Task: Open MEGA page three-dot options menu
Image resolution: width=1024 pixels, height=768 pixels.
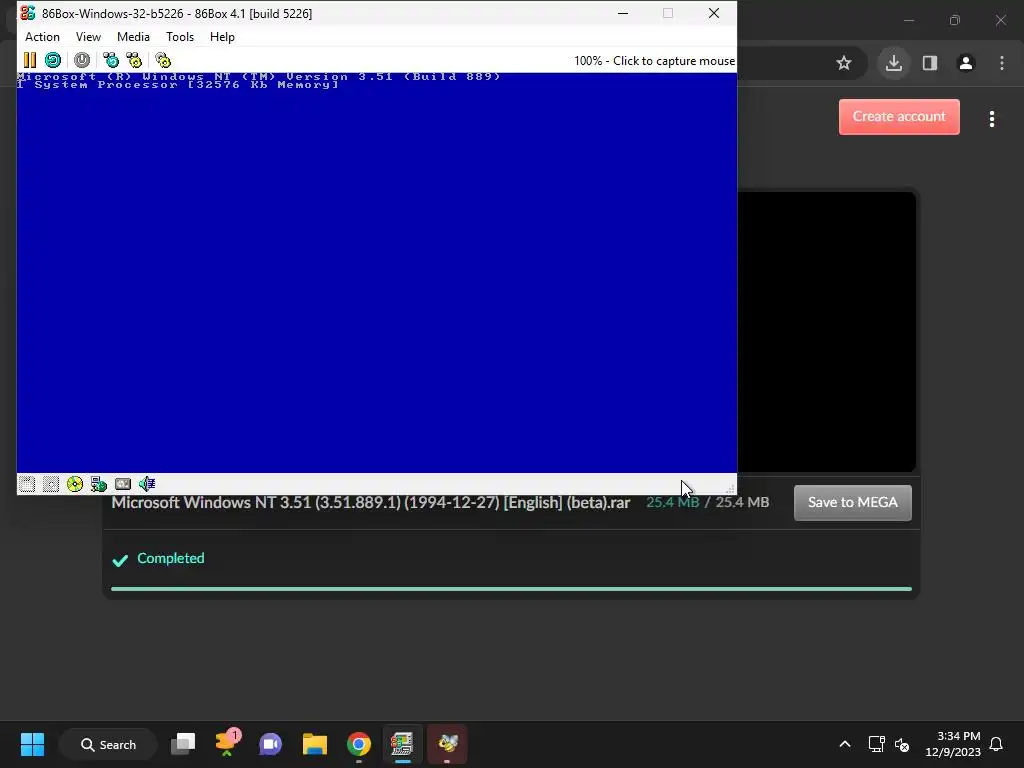Action: pyautogui.click(x=992, y=119)
